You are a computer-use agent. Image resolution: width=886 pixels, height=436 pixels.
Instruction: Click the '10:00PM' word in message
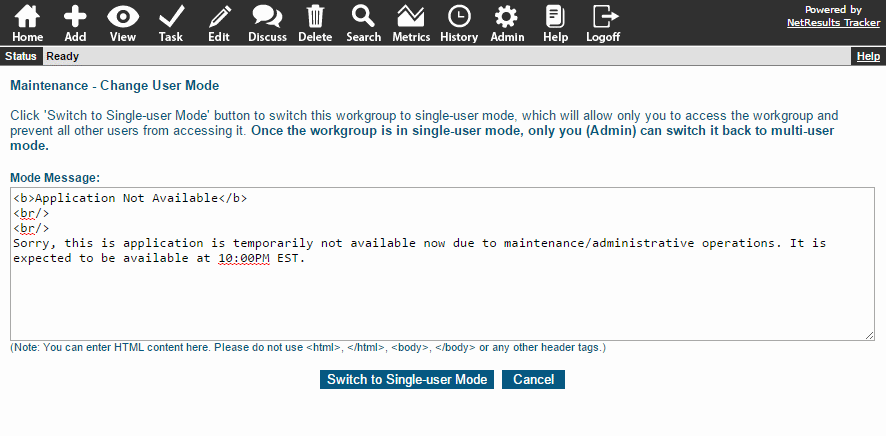244,259
